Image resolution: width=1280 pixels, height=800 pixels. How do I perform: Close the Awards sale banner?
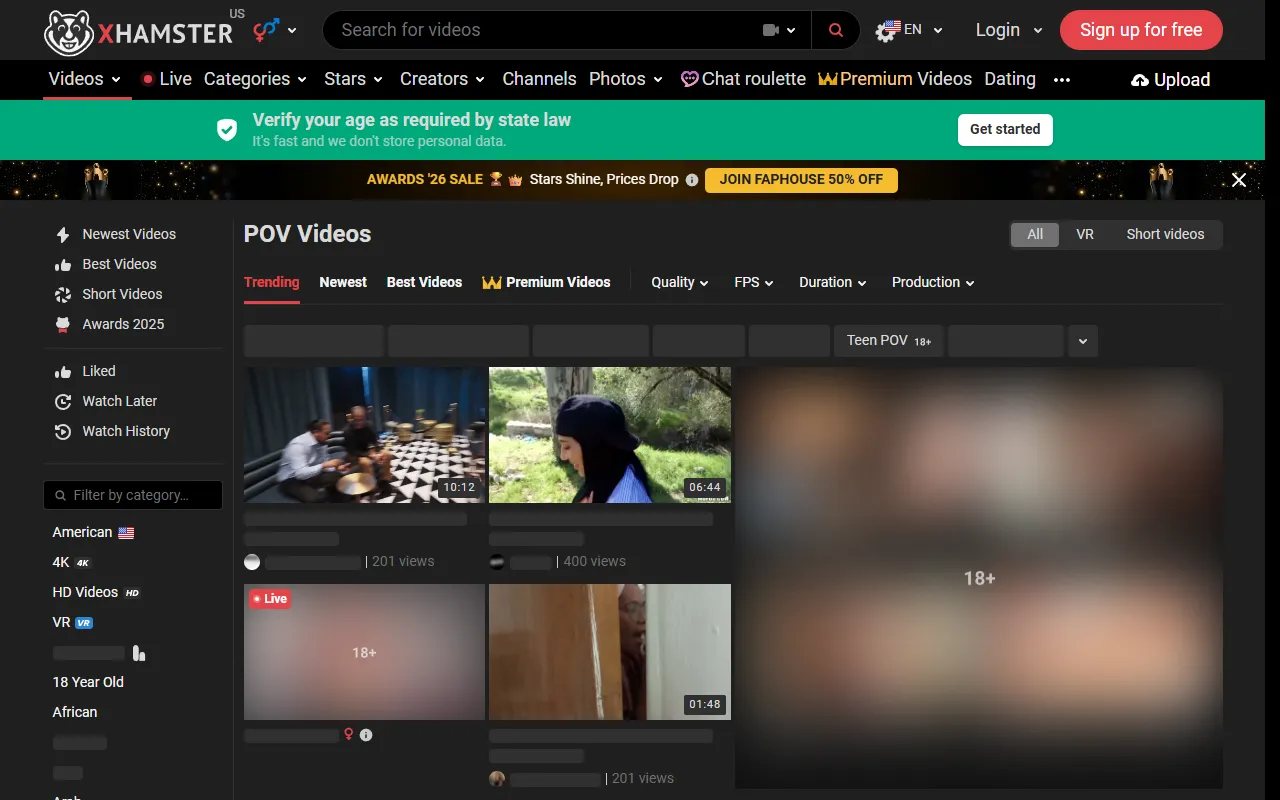click(x=1239, y=180)
